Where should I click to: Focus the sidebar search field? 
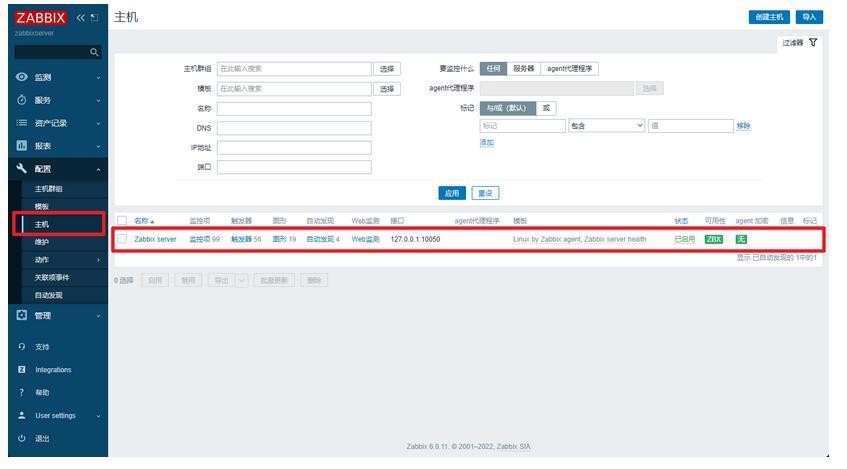[x=58, y=52]
